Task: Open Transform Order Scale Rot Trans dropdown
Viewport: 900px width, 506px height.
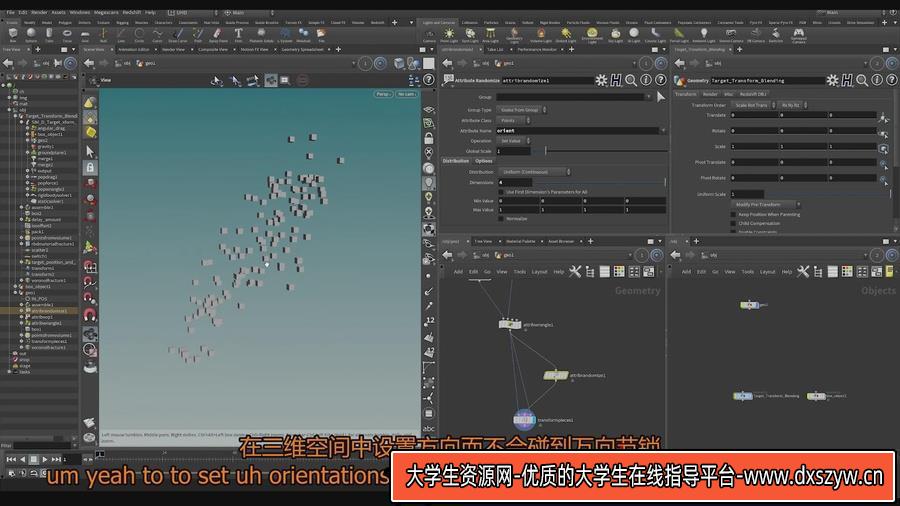Action: (754, 105)
